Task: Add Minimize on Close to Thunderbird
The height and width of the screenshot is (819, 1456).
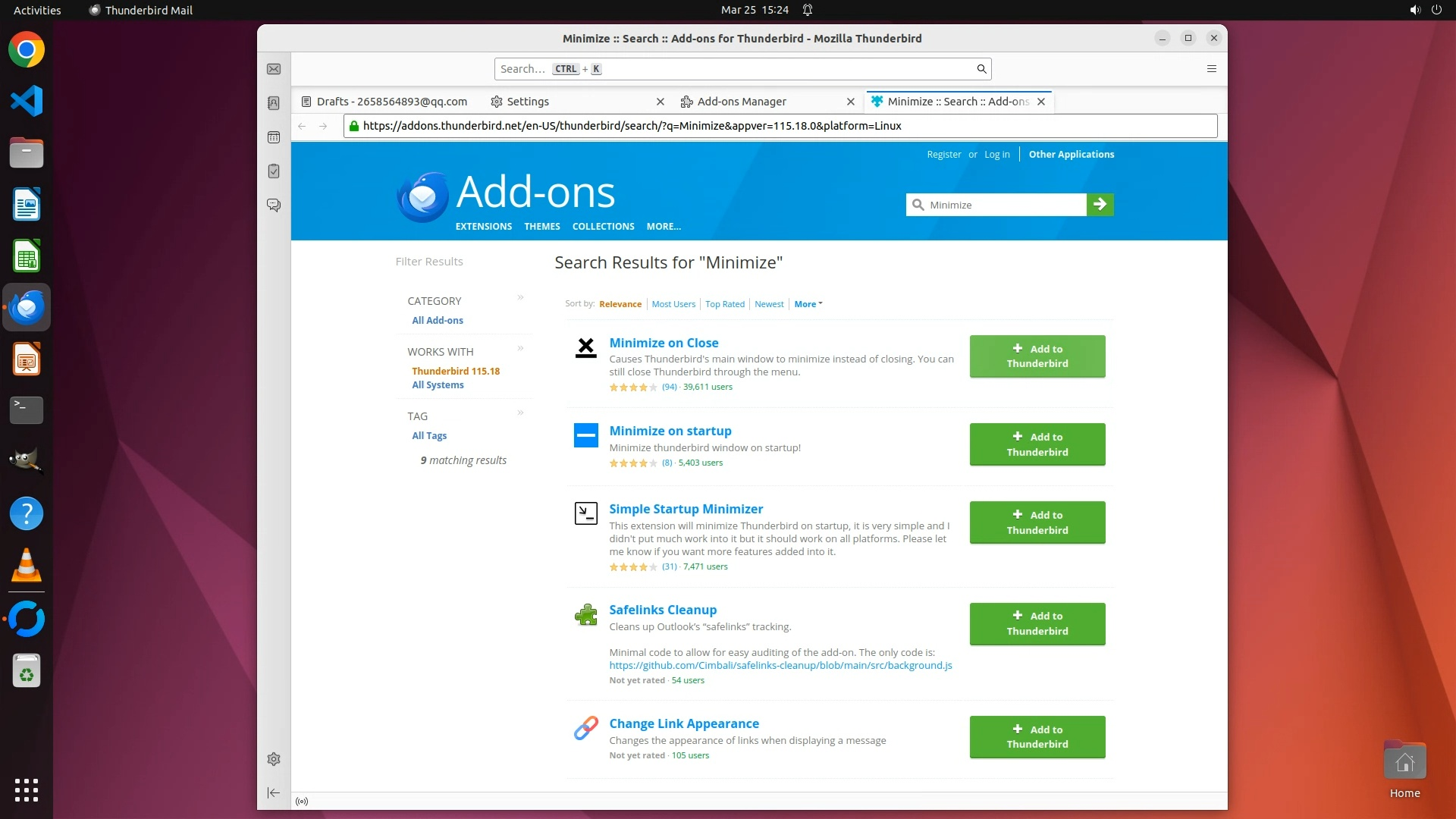Action: (x=1037, y=356)
